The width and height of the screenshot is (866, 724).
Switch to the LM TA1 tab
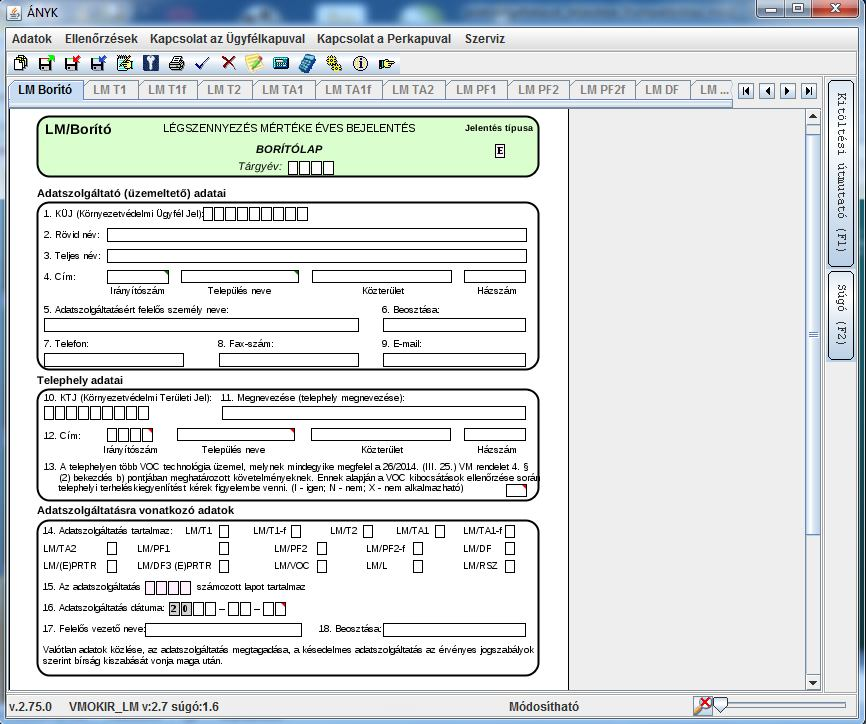pos(282,90)
